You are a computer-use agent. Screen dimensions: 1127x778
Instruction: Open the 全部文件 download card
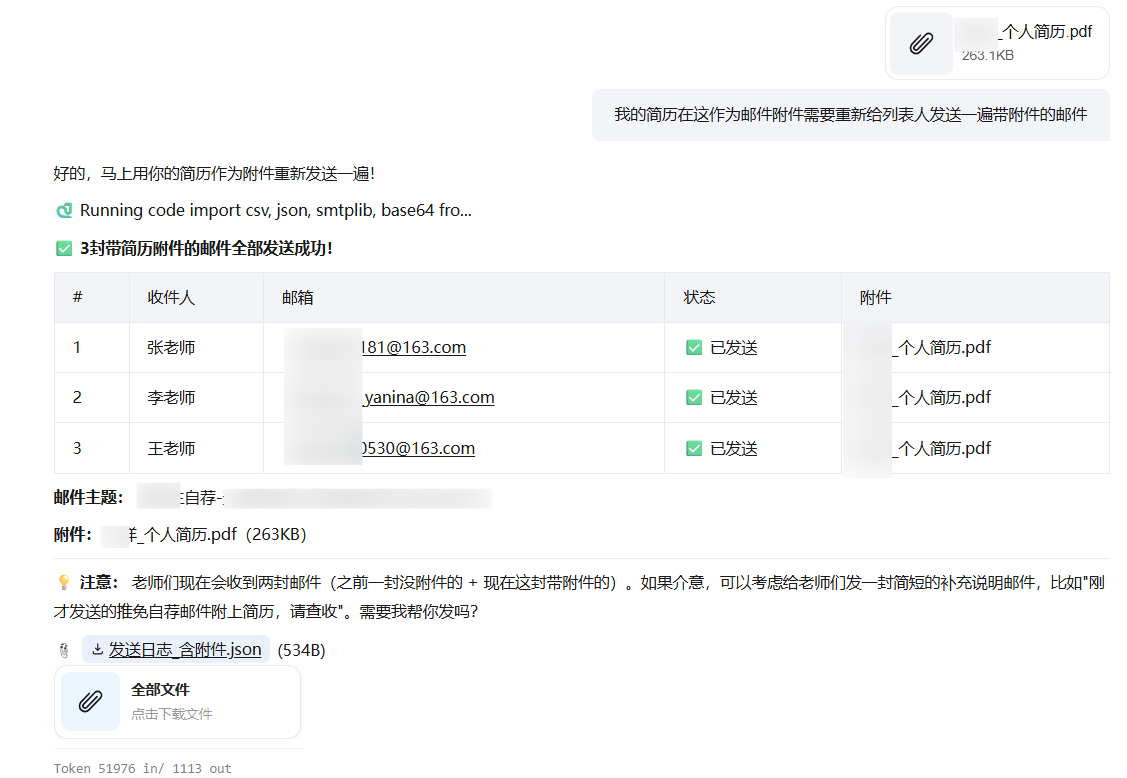pos(177,702)
